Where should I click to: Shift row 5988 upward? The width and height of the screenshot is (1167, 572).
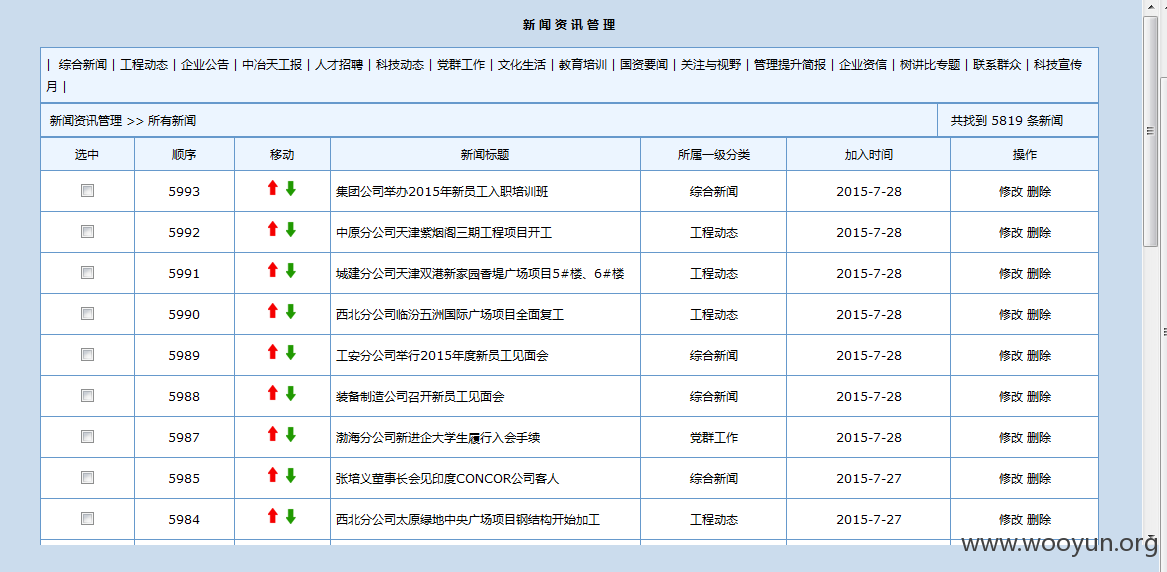click(x=272, y=393)
